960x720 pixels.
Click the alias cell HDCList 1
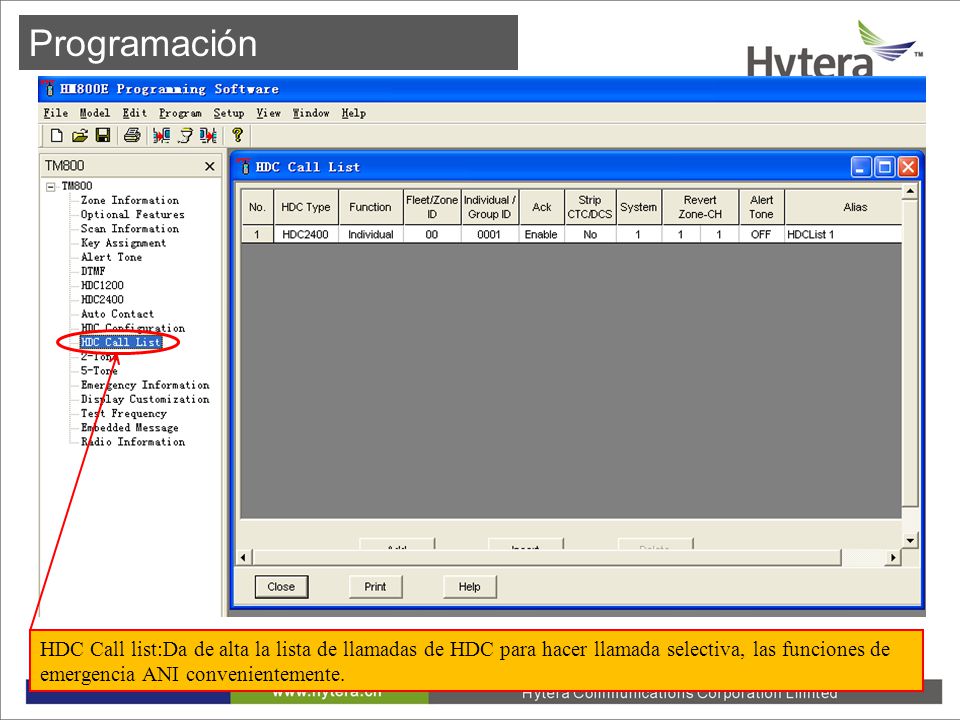[843, 234]
